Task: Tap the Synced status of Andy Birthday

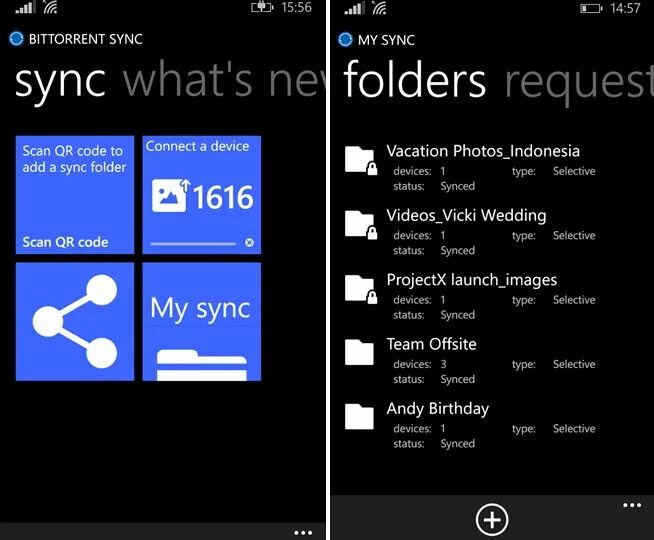Action: pyautogui.click(x=458, y=444)
